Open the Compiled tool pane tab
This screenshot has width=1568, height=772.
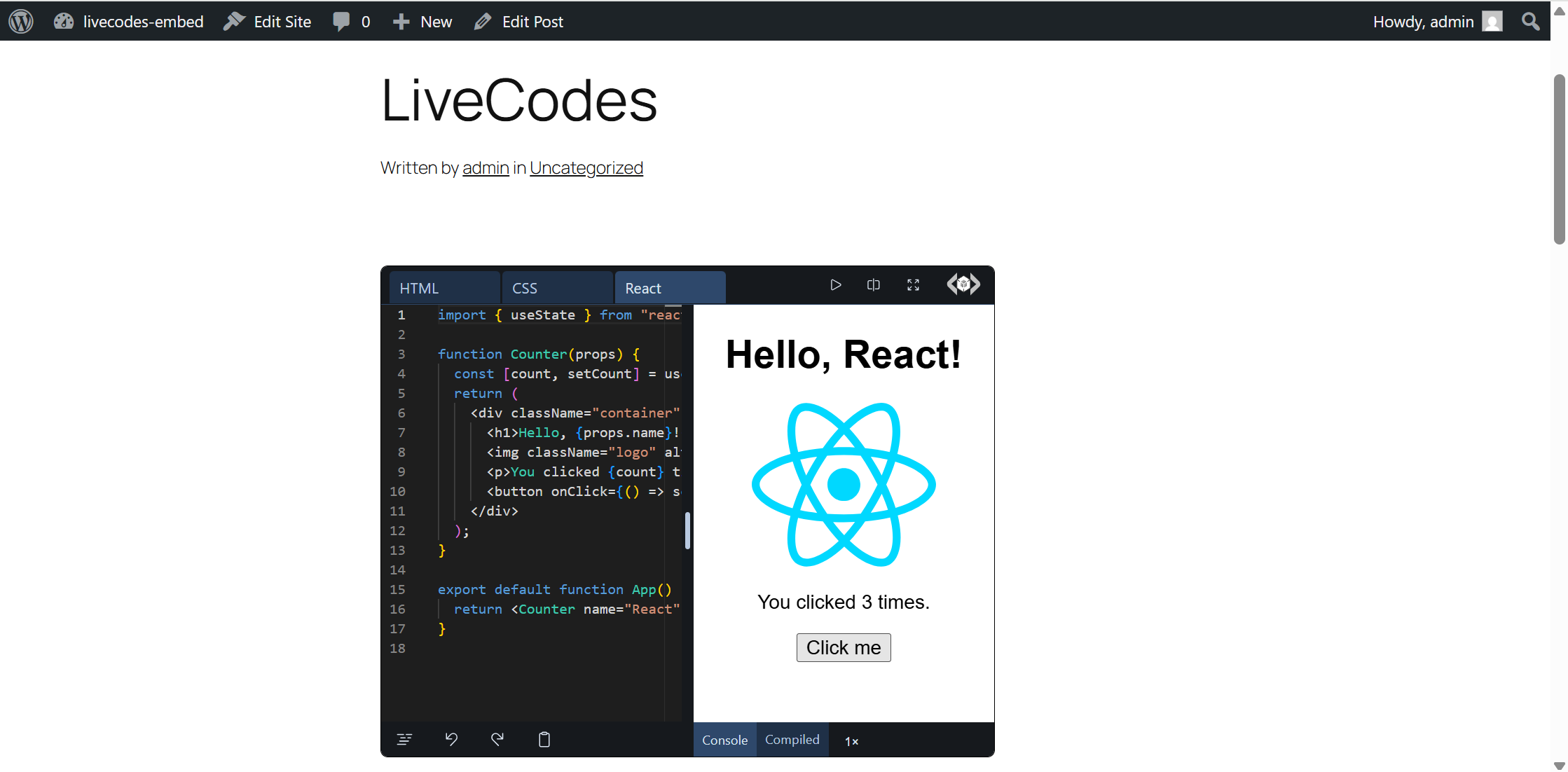click(792, 740)
